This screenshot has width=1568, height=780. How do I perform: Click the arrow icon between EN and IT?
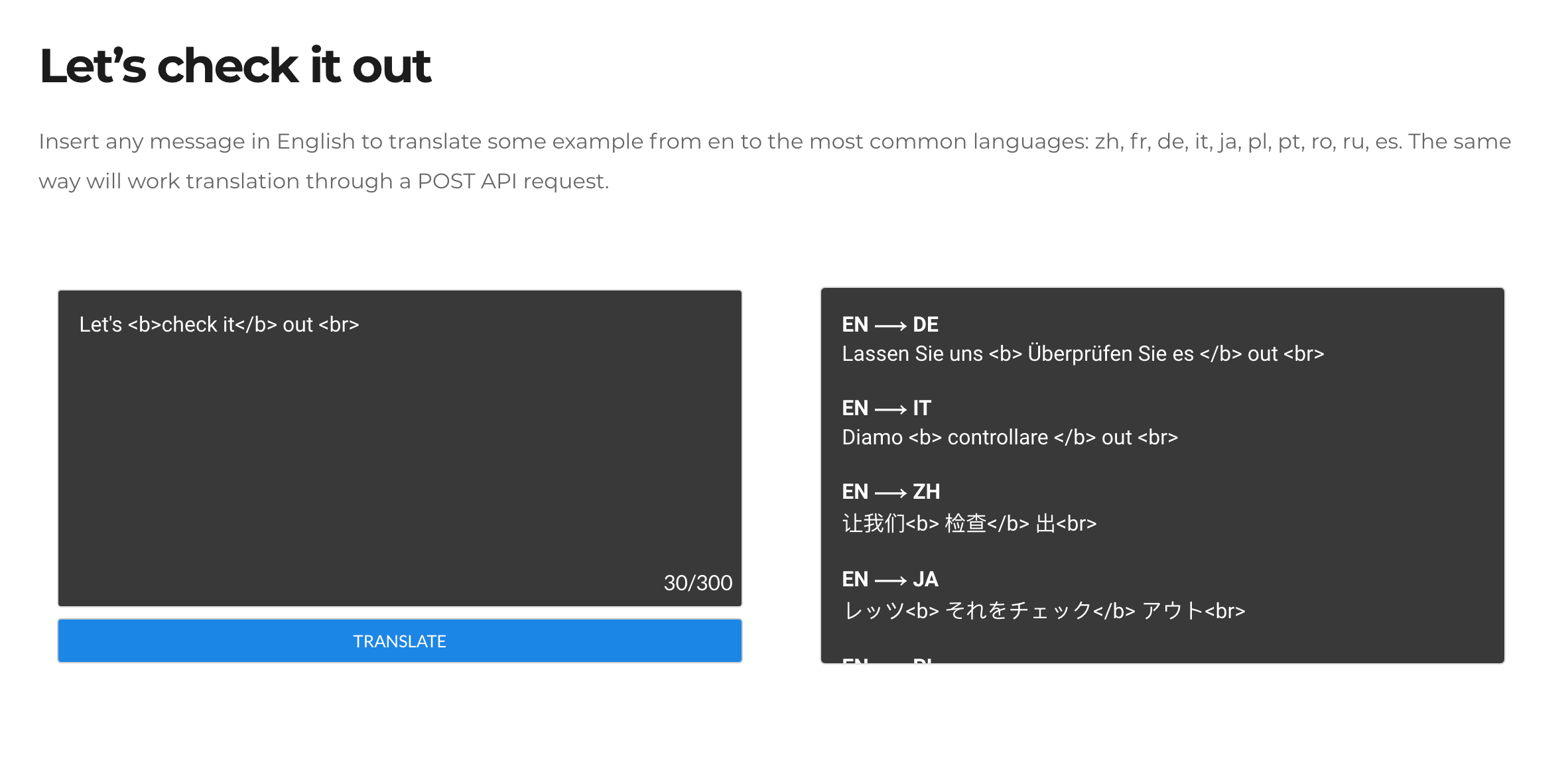(x=890, y=409)
